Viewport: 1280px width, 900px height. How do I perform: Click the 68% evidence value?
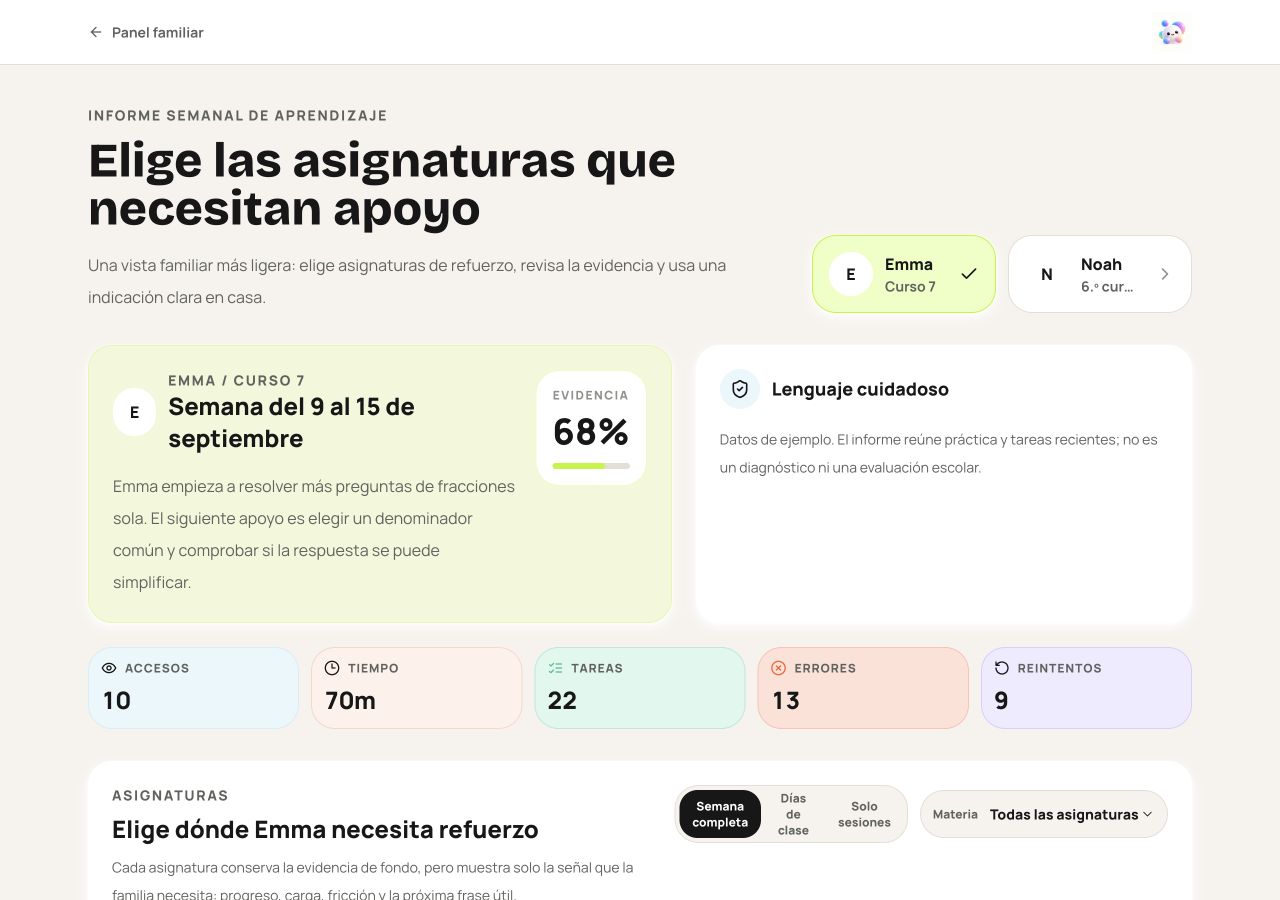pos(591,432)
